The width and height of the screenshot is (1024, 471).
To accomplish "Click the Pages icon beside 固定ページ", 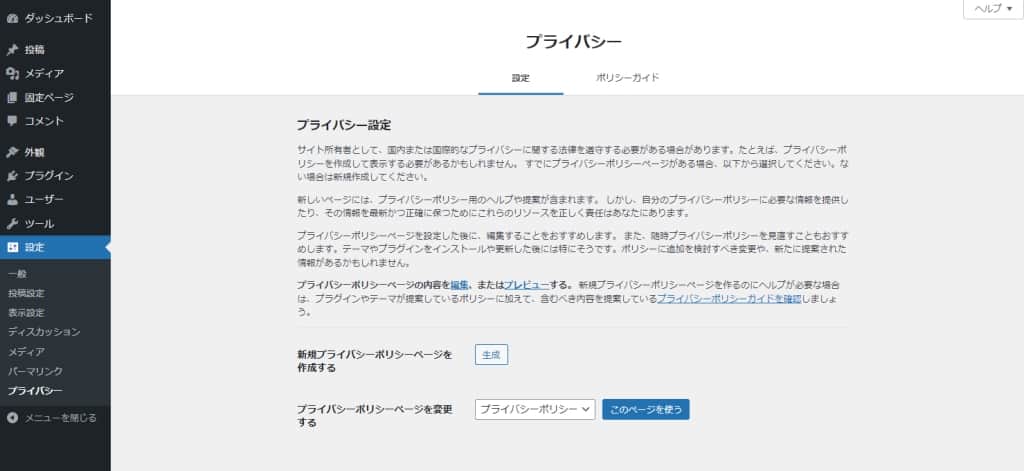I will [12, 97].
